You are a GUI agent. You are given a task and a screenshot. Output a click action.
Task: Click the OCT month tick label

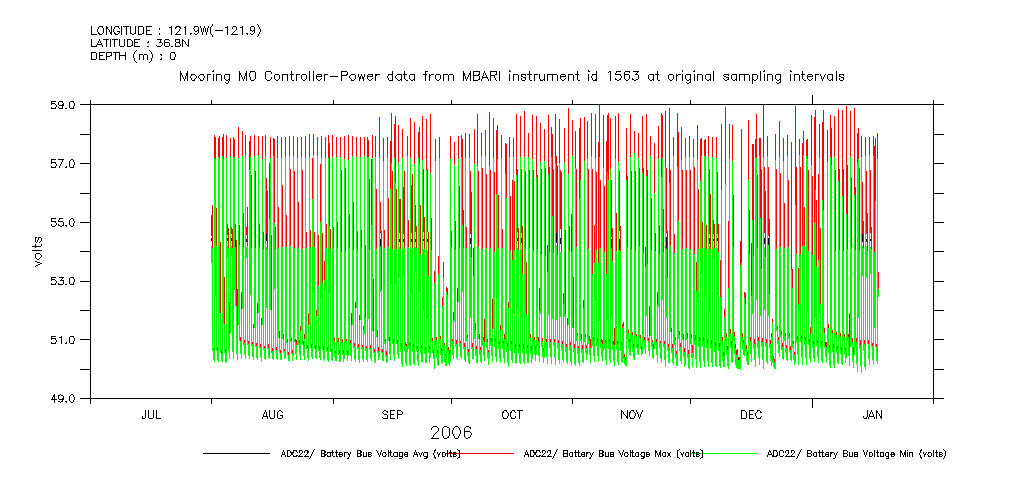(512, 414)
